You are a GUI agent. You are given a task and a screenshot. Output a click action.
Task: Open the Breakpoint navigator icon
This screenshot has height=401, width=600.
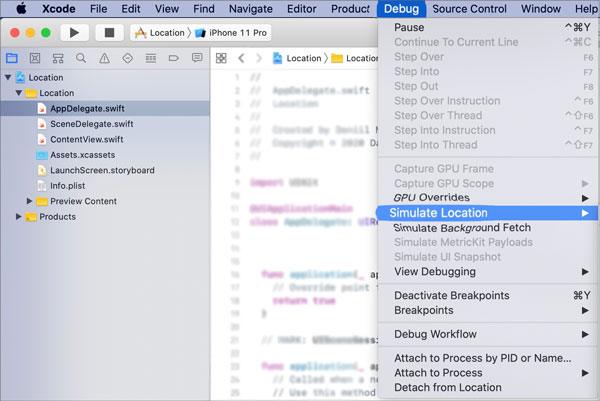point(174,58)
